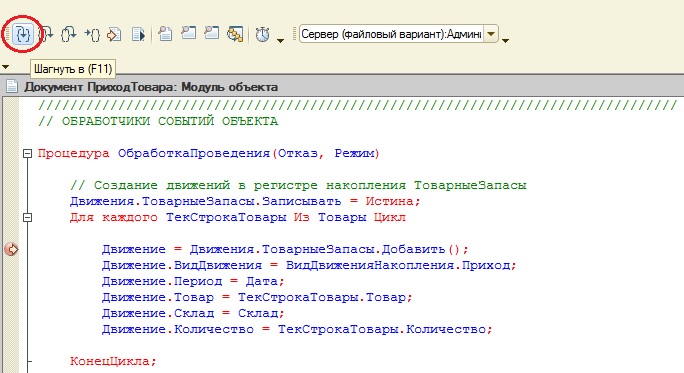Click the line 'Движение.Склад = Склад;'

pos(193,313)
